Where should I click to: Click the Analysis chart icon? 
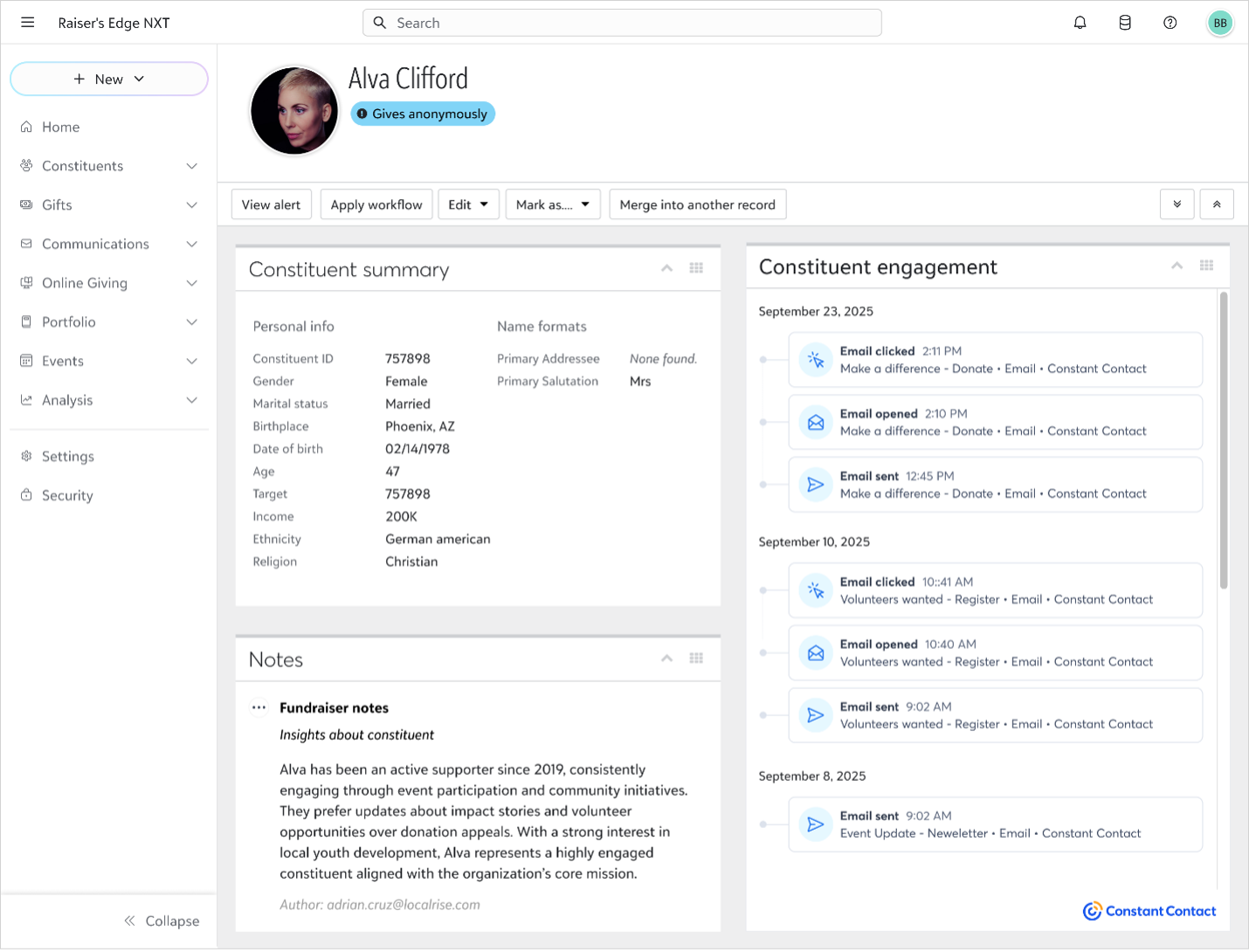pyautogui.click(x=26, y=399)
